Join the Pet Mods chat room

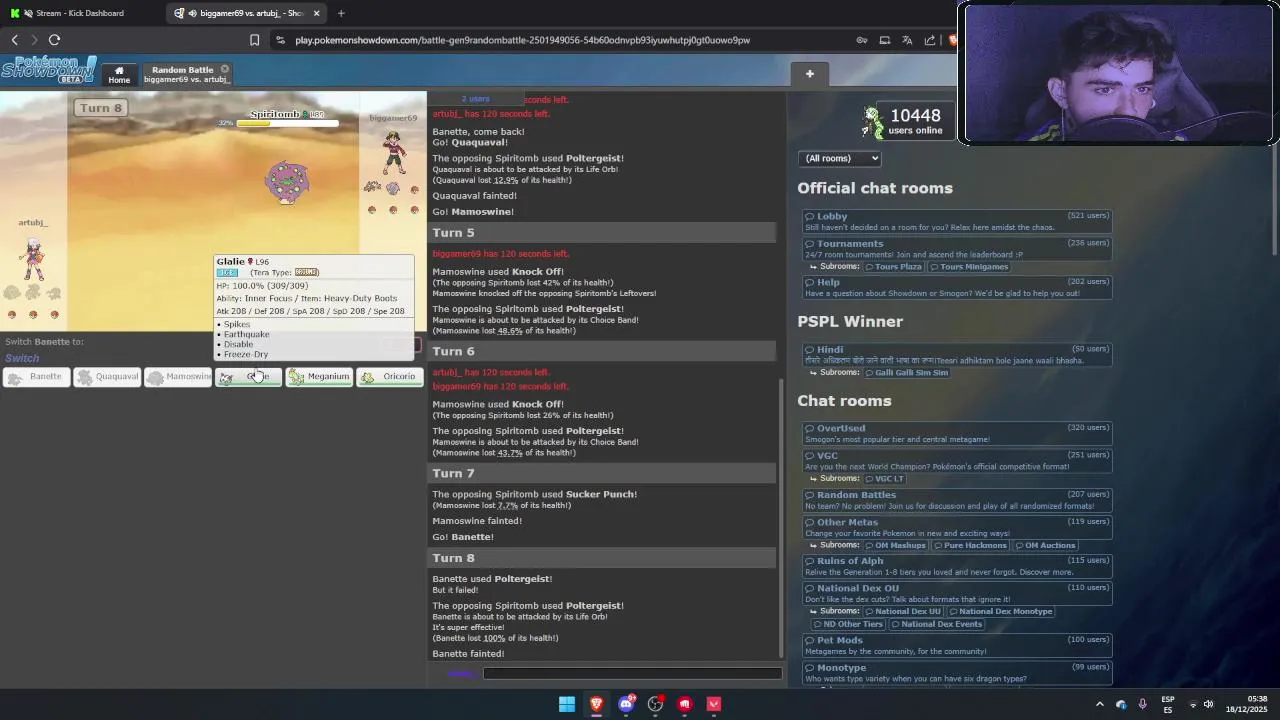coord(958,645)
